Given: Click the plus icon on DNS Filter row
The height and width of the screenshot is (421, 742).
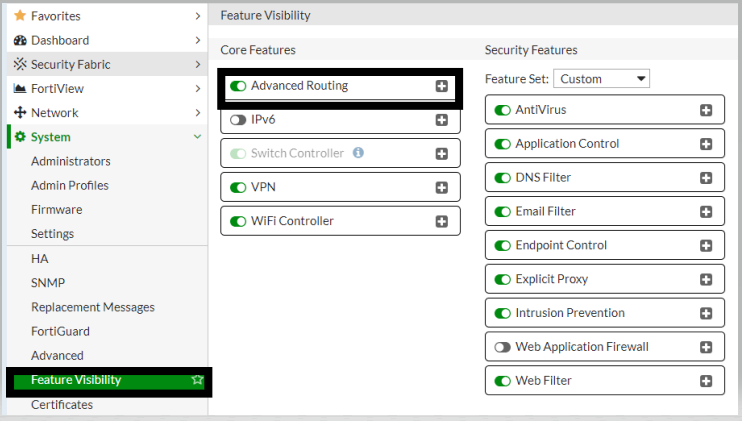Looking at the screenshot, I should point(706,178).
